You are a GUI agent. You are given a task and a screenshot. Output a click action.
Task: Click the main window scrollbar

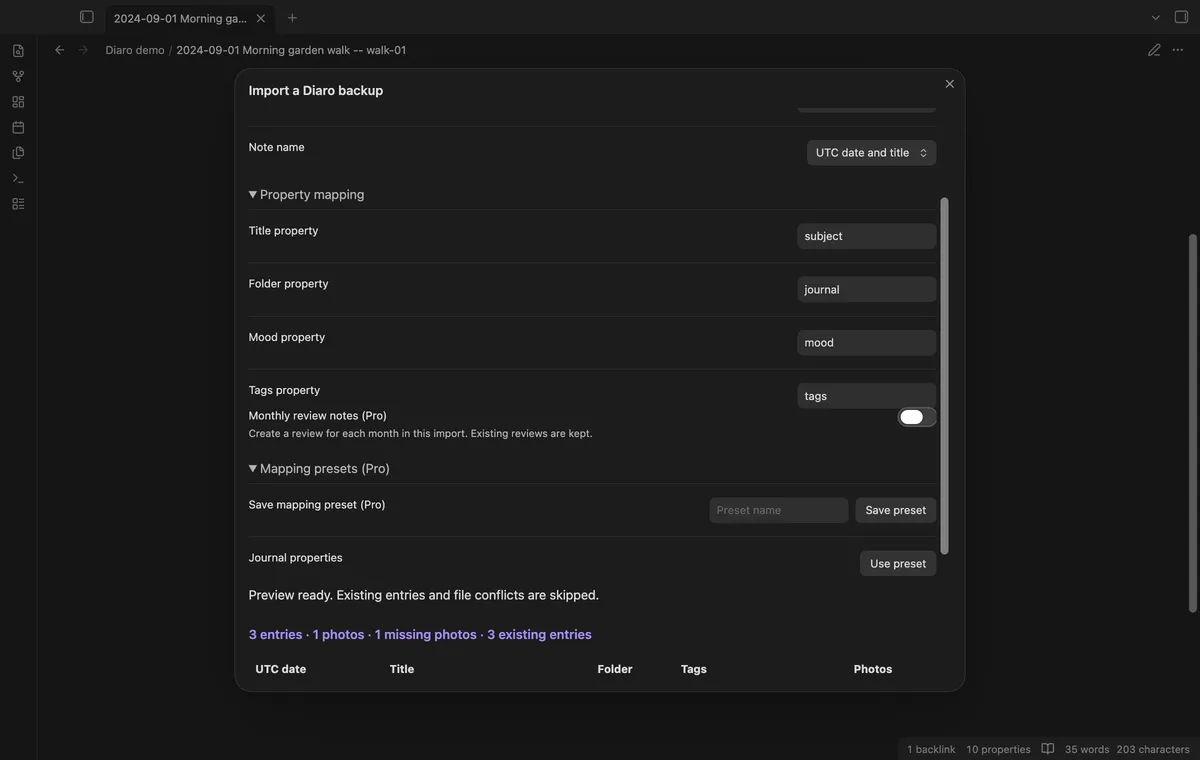tap(1192, 425)
